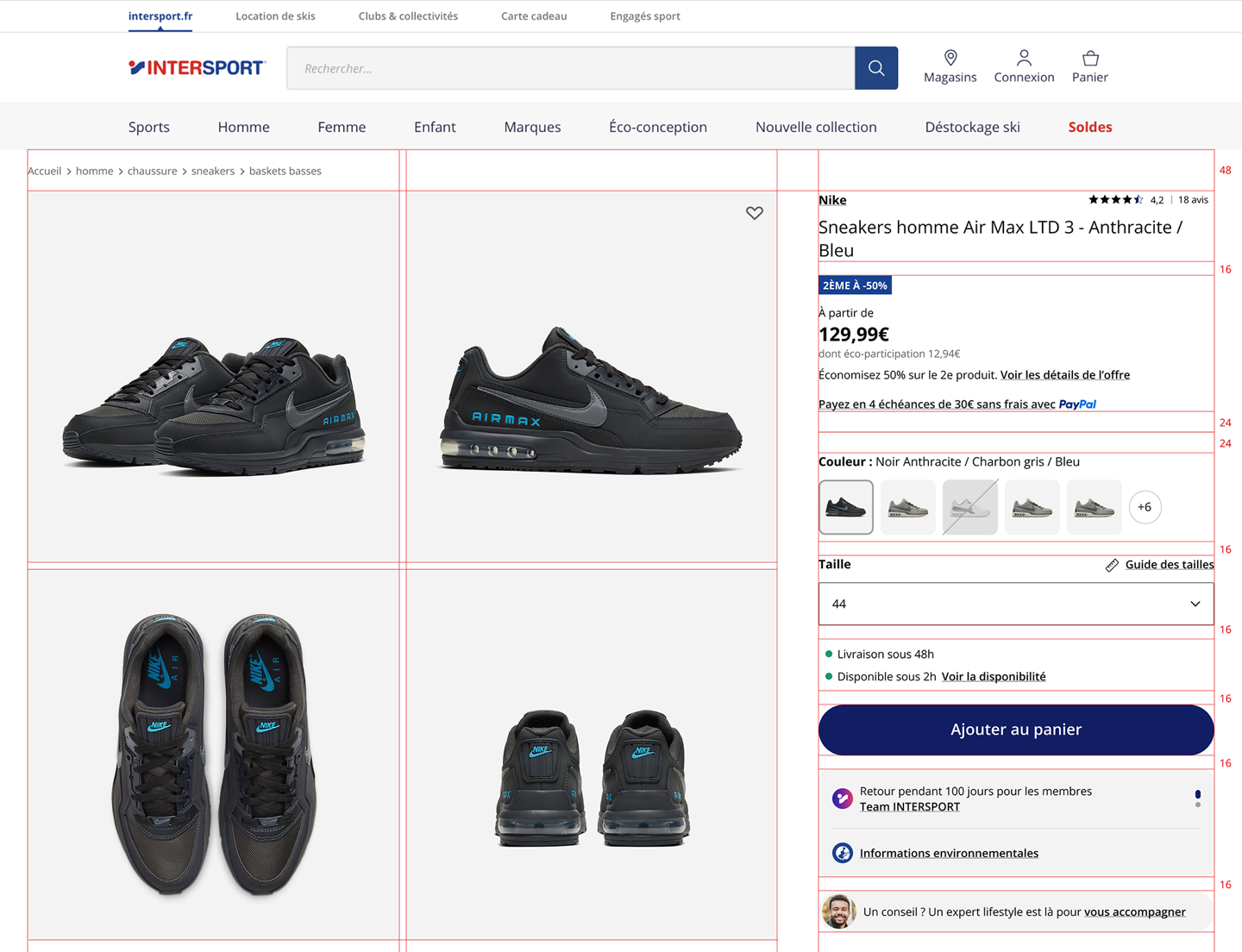This screenshot has height=952, width=1242.
Task: Click the environmental information icon
Action: coord(842,853)
